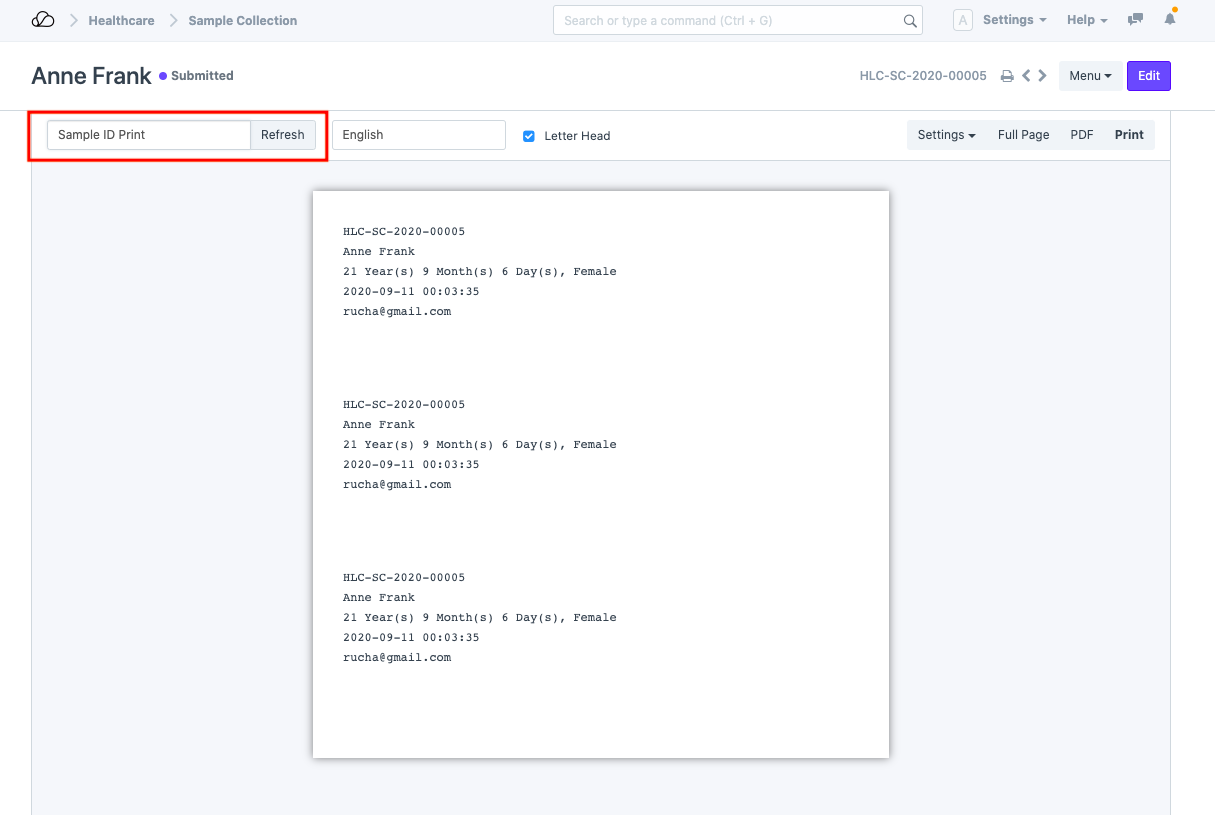Select the Full Page option
Viewport: 1215px width, 815px height.
(x=1023, y=135)
